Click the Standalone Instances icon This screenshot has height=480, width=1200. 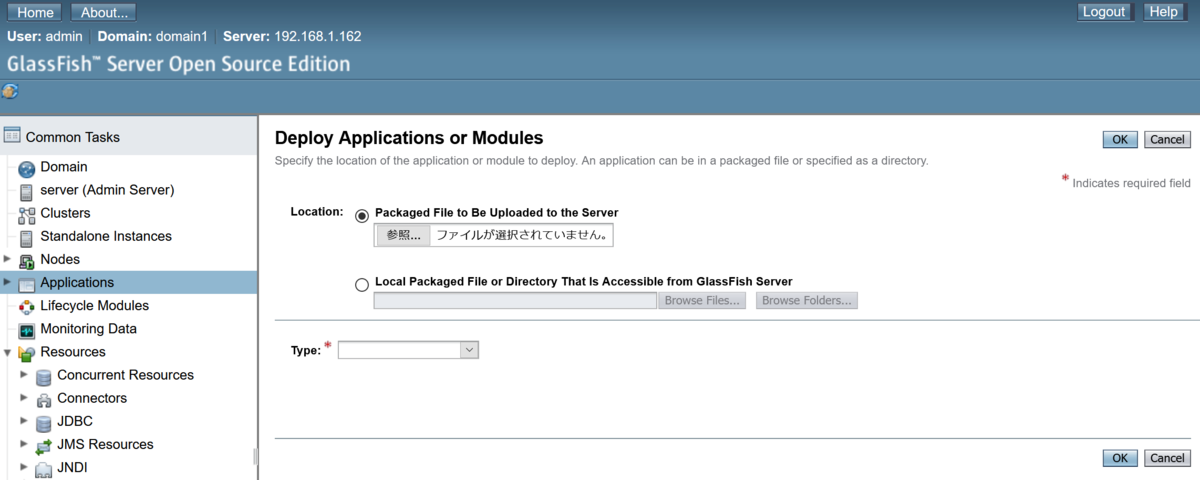tap(27, 237)
